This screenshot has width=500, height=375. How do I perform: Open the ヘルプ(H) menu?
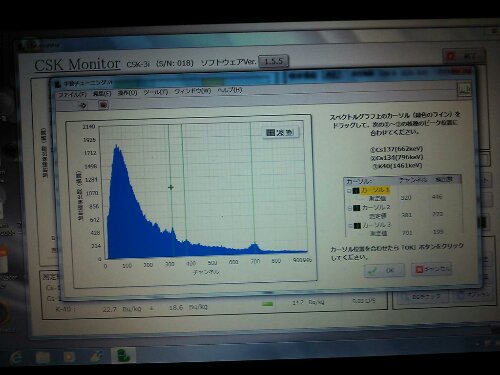point(230,90)
